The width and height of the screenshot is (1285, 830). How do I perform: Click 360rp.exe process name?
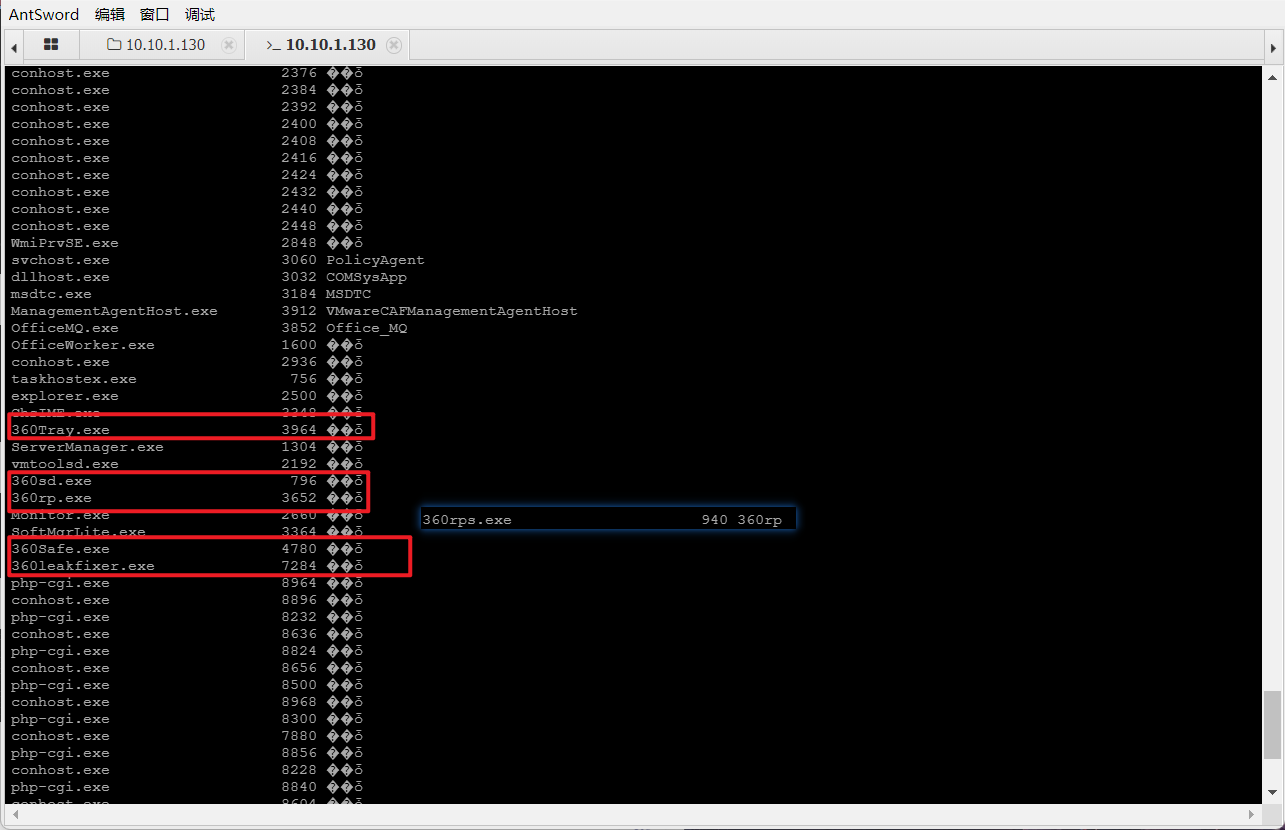(x=51, y=498)
